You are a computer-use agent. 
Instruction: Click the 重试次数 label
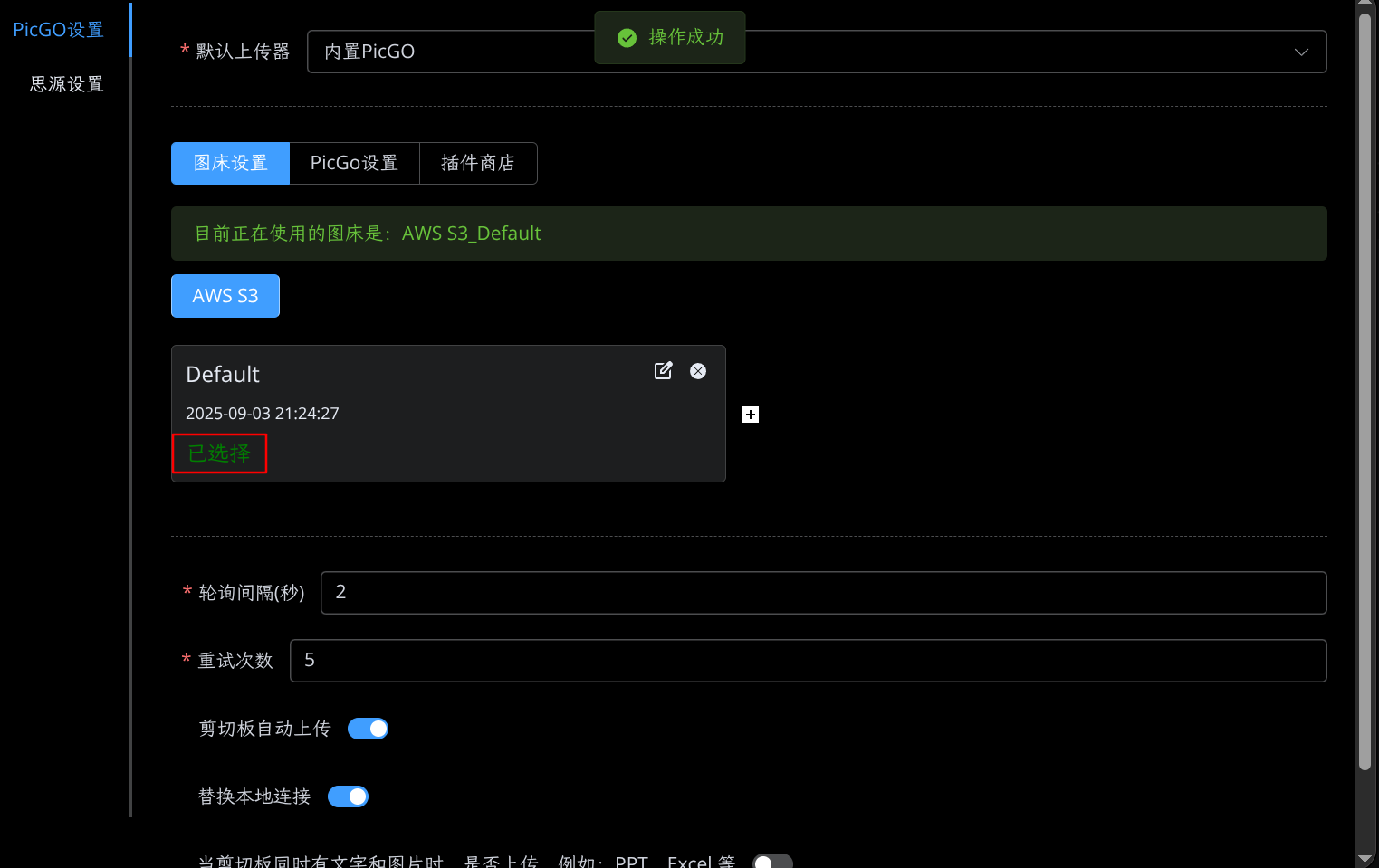click(235, 661)
